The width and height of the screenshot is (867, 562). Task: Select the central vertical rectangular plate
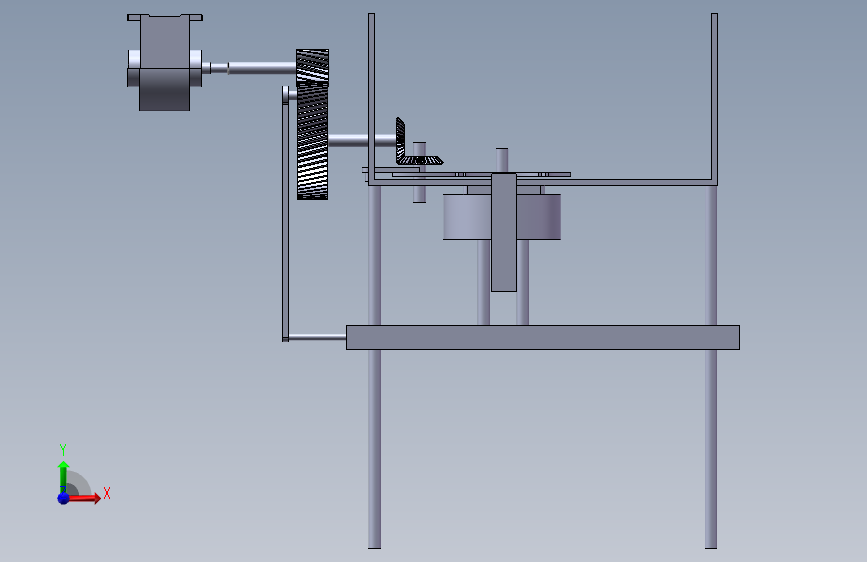[504, 232]
